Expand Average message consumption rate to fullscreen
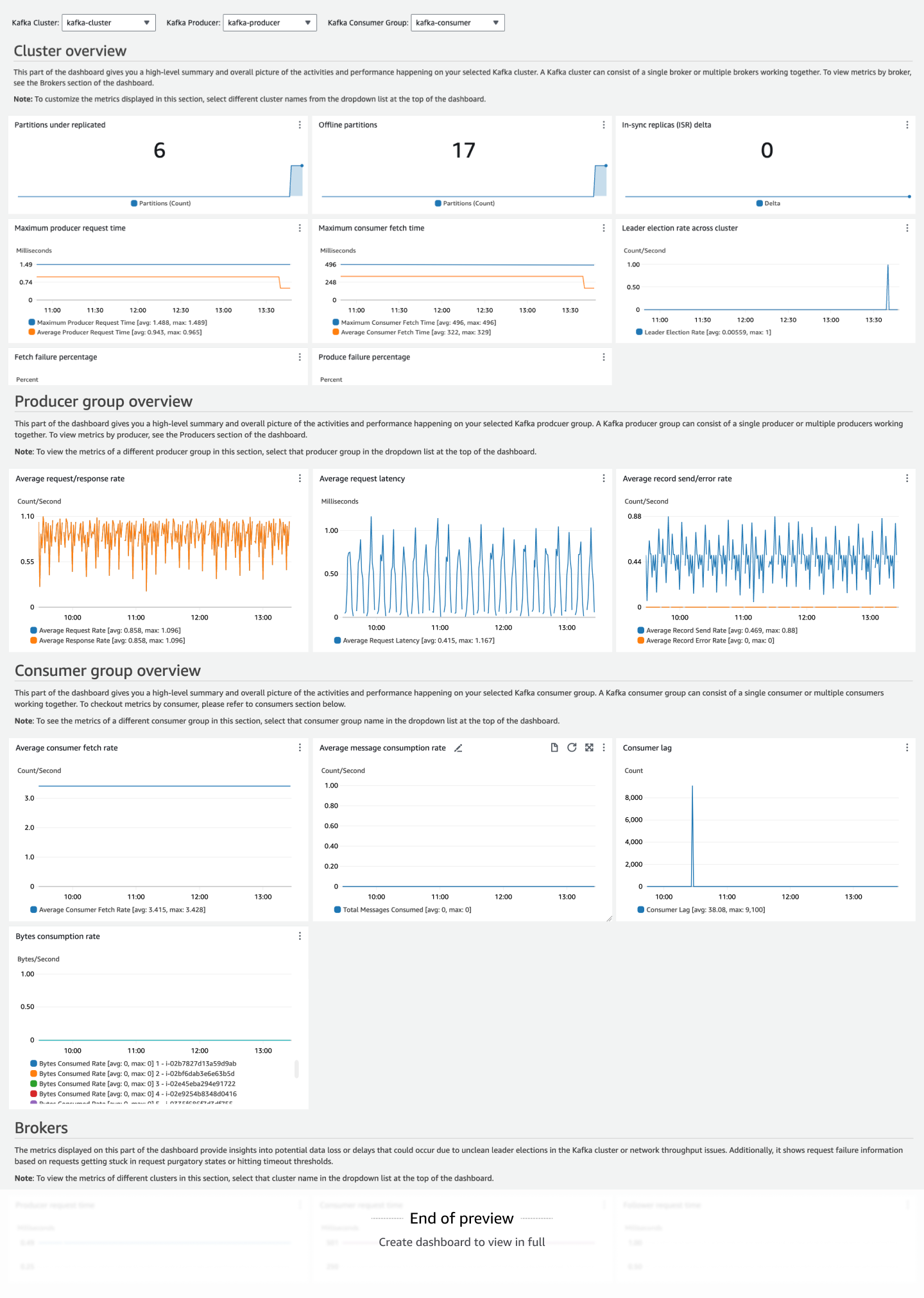924x1298 pixels. point(589,747)
